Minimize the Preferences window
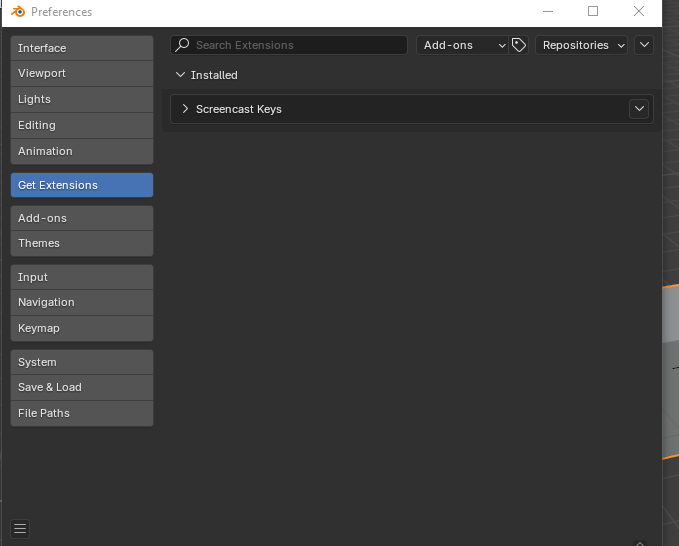The image size is (679, 546). click(548, 11)
